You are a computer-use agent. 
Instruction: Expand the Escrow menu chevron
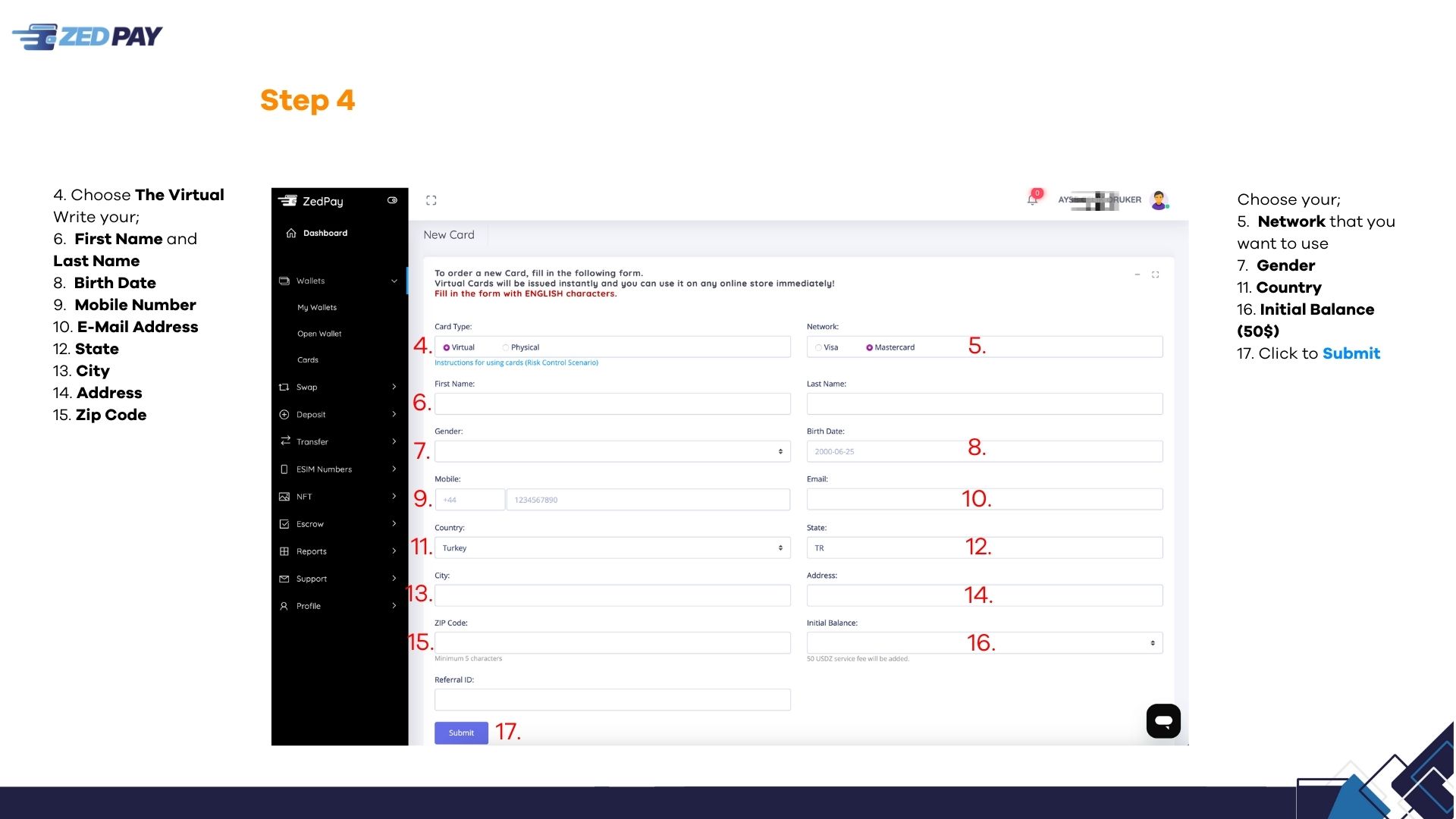(394, 523)
